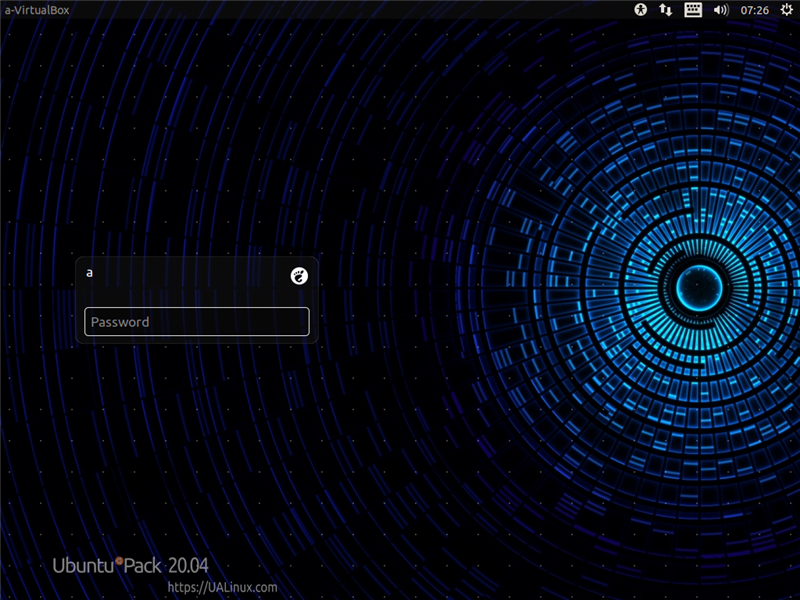The image size is (800, 600).
Task: Open the on-screen keyboard layout indicator
Action: coord(693,10)
